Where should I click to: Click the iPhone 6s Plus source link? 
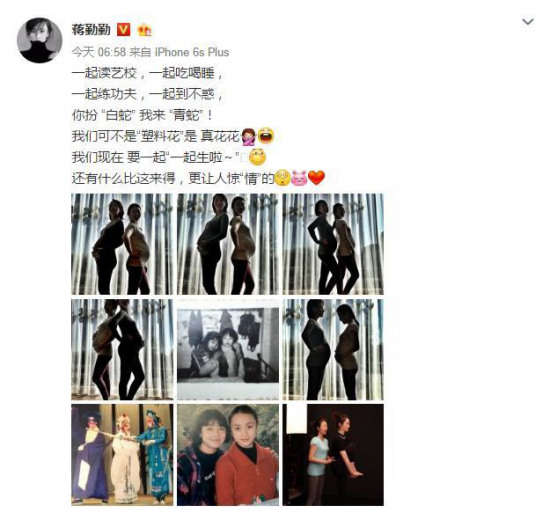tap(192, 52)
